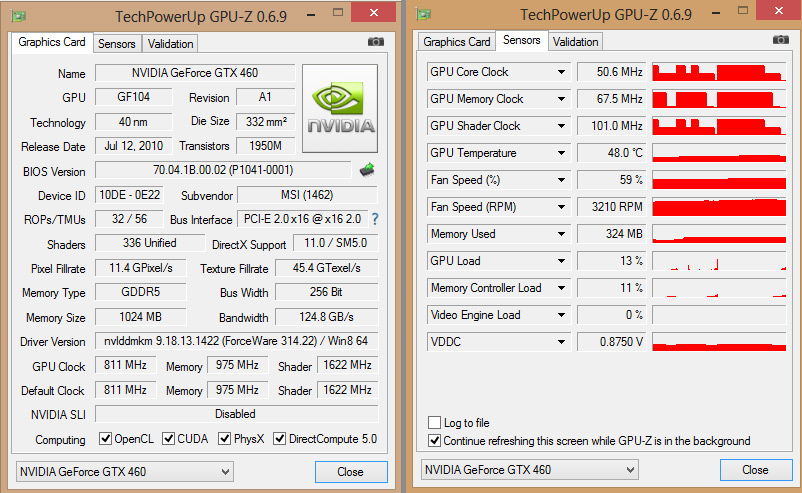Open the GPU Shader Clock sensor dropdown
802x493 pixels.
(561, 126)
